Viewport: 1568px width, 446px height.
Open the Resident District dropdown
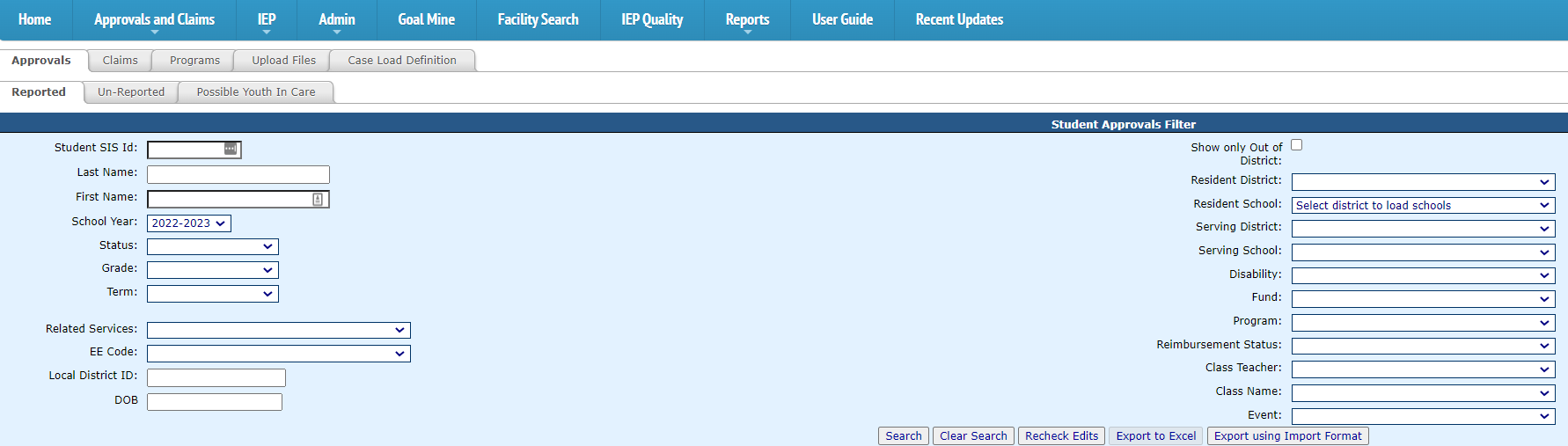coord(1422,182)
